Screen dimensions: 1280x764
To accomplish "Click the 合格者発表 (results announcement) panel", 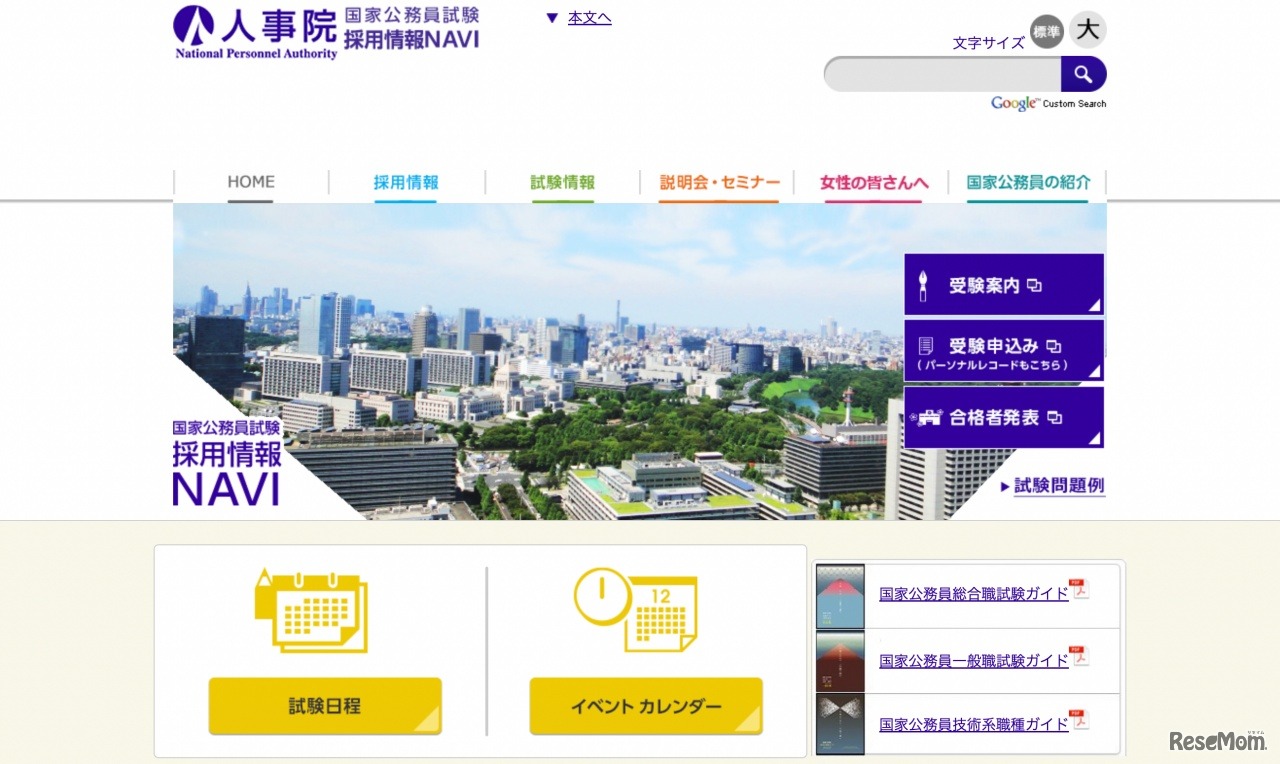I will pos(1000,417).
